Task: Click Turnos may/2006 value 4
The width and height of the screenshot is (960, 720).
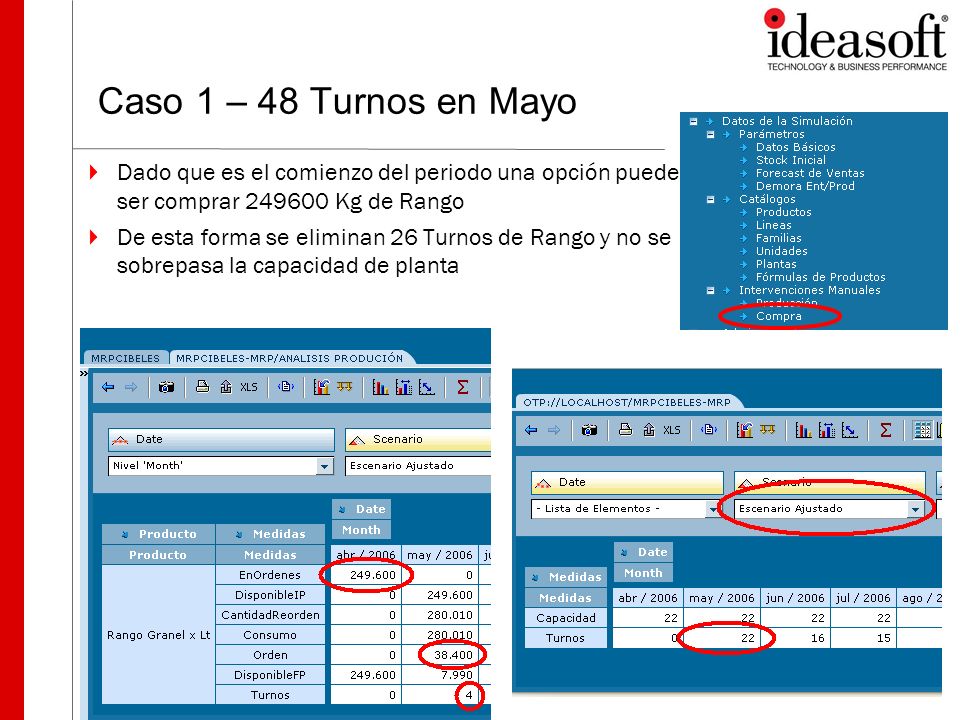Action: pos(440,695)
